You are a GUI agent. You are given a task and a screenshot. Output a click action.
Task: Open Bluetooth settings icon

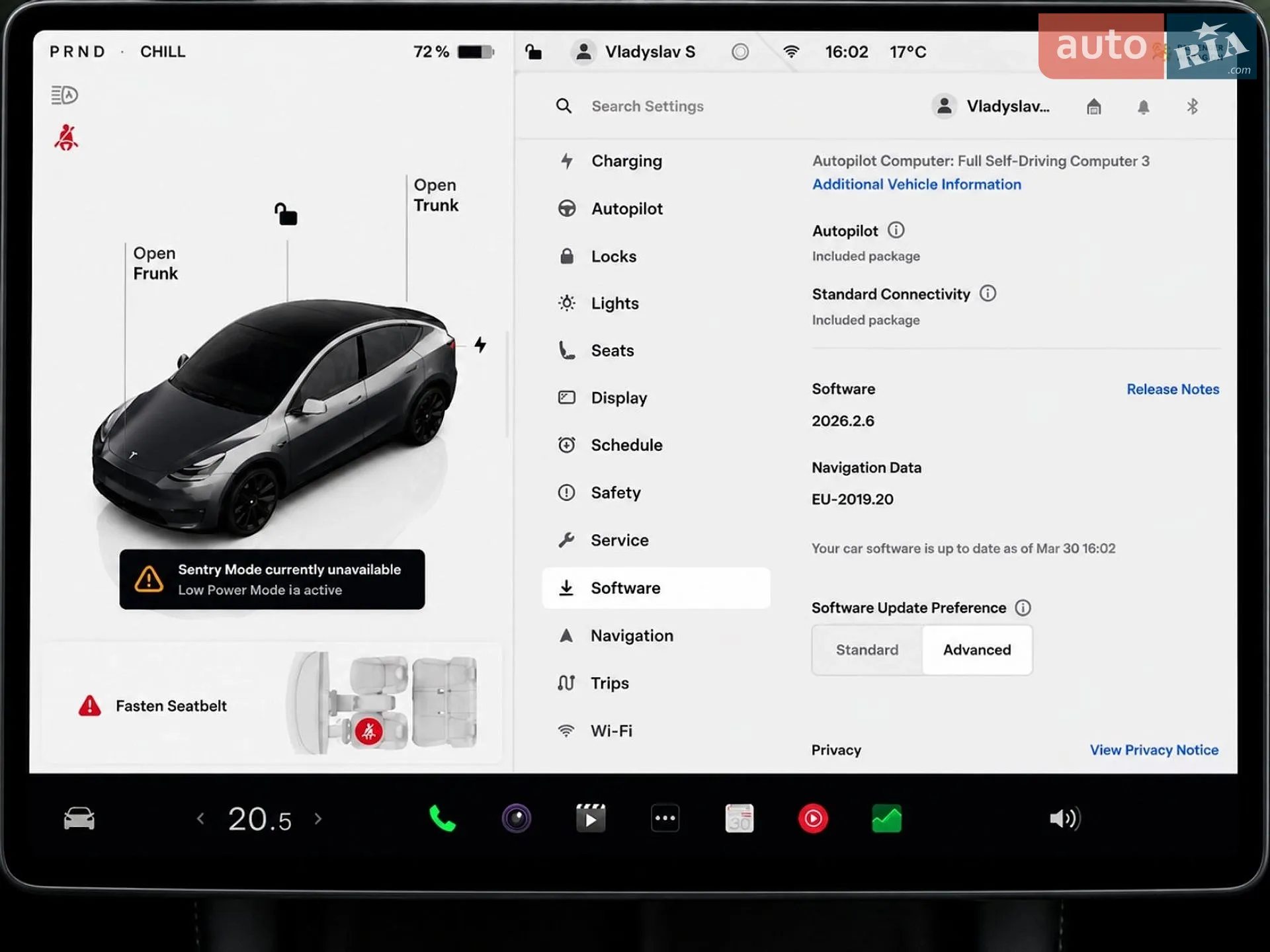(1193, 106)
